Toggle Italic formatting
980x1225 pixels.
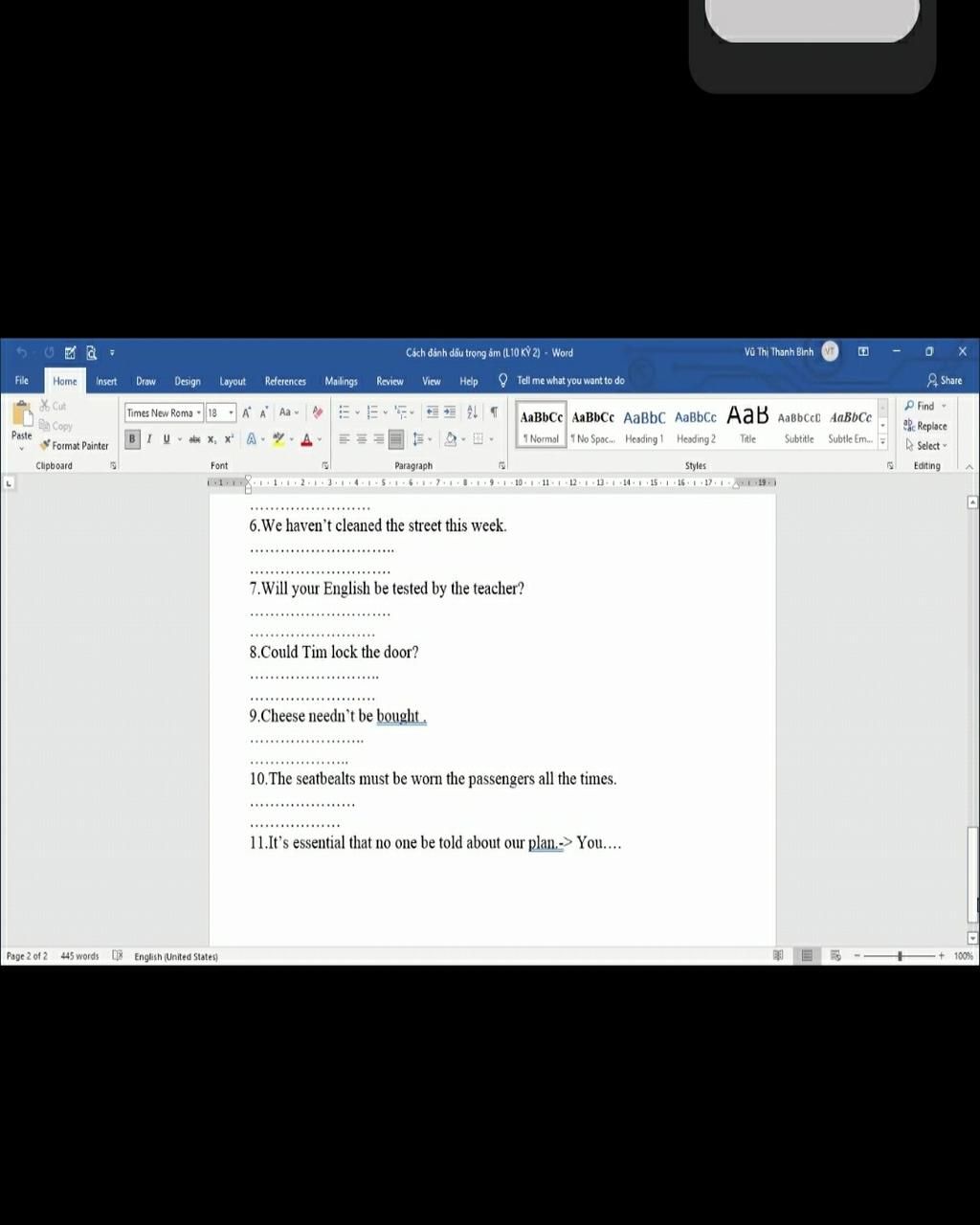coord(149,439)
